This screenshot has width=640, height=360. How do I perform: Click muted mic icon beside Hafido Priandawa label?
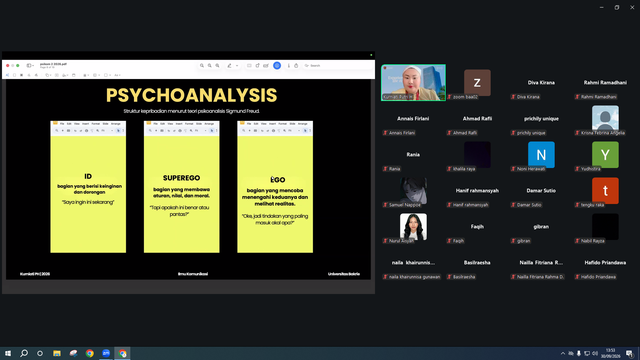coord(577,277)
